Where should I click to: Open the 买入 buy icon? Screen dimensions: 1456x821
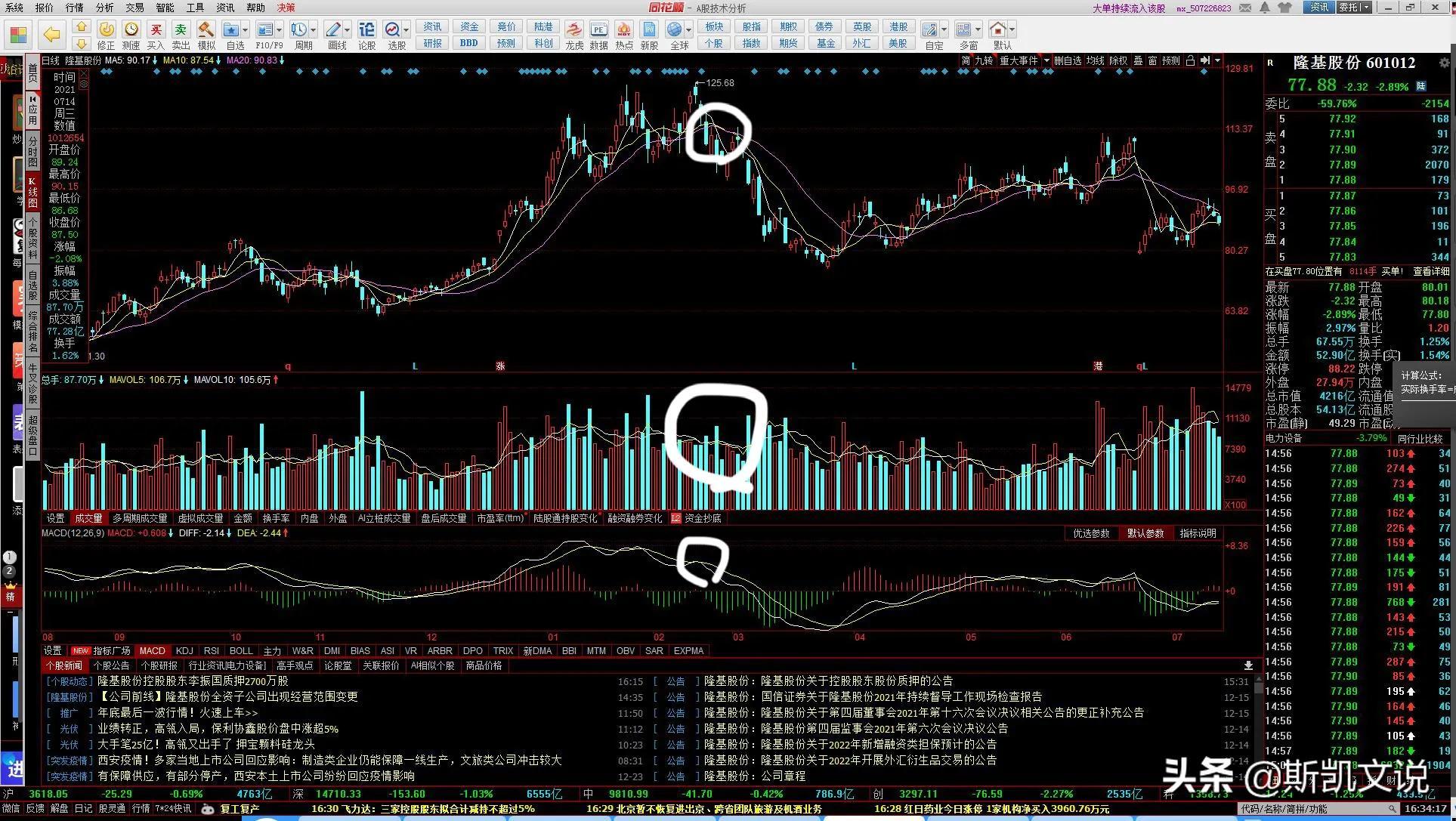156,29
